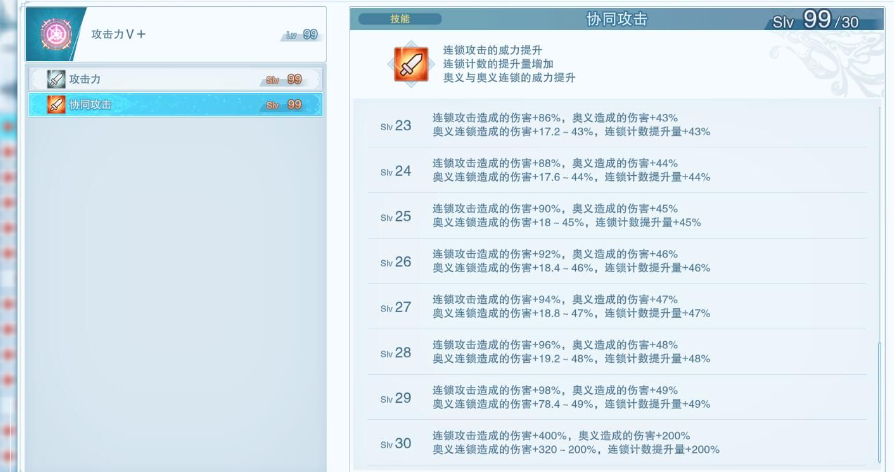894x472 pixels.
Task: Select the 协同攻击 skill row
Action: tap(176, 105)
